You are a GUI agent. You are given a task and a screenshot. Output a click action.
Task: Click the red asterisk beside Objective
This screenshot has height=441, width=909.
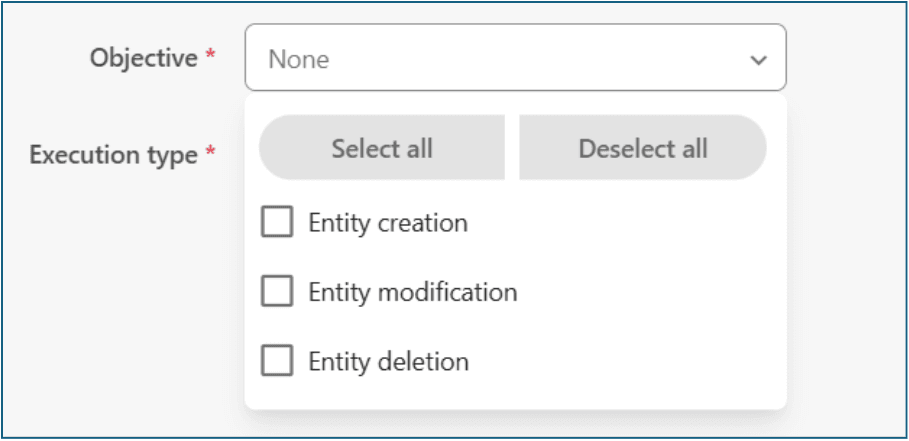(210, 58)
